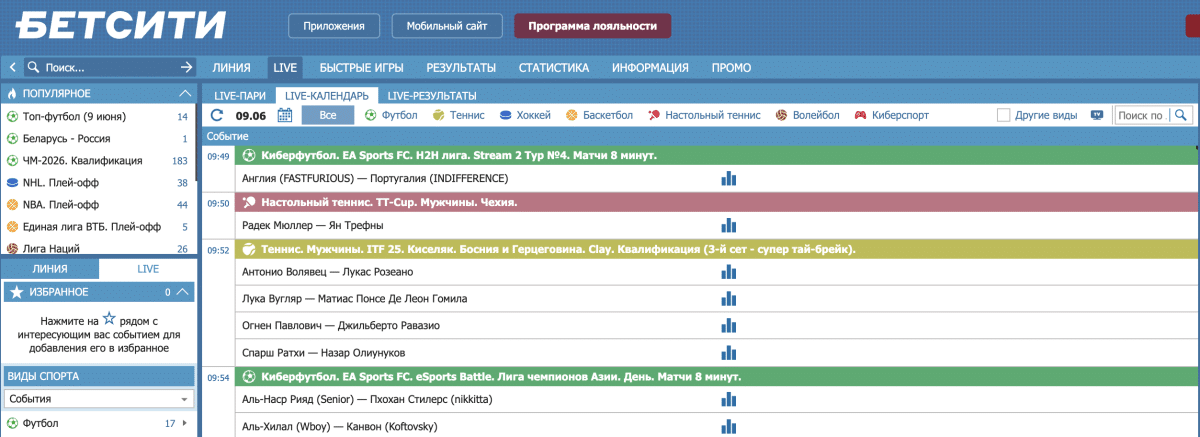Open statistics for Спарш Ратхи — Назар Олиунуков
This screenshot has height=437, width=1200.
[729, 353]
